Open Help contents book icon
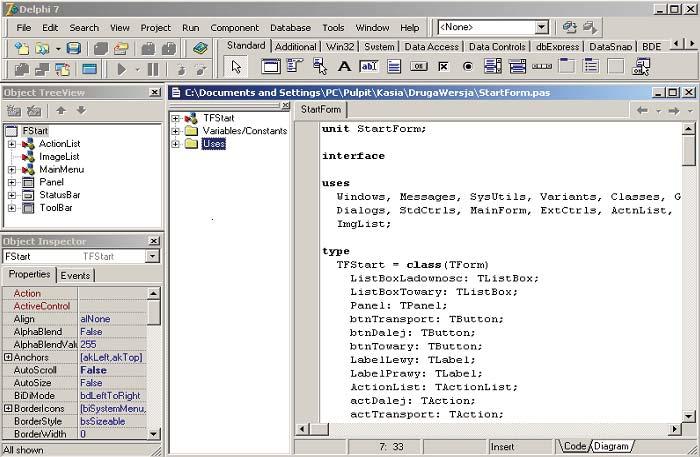The height and width of the screenshot is (457, 700). pyautogui.click(x=200, y=48)
